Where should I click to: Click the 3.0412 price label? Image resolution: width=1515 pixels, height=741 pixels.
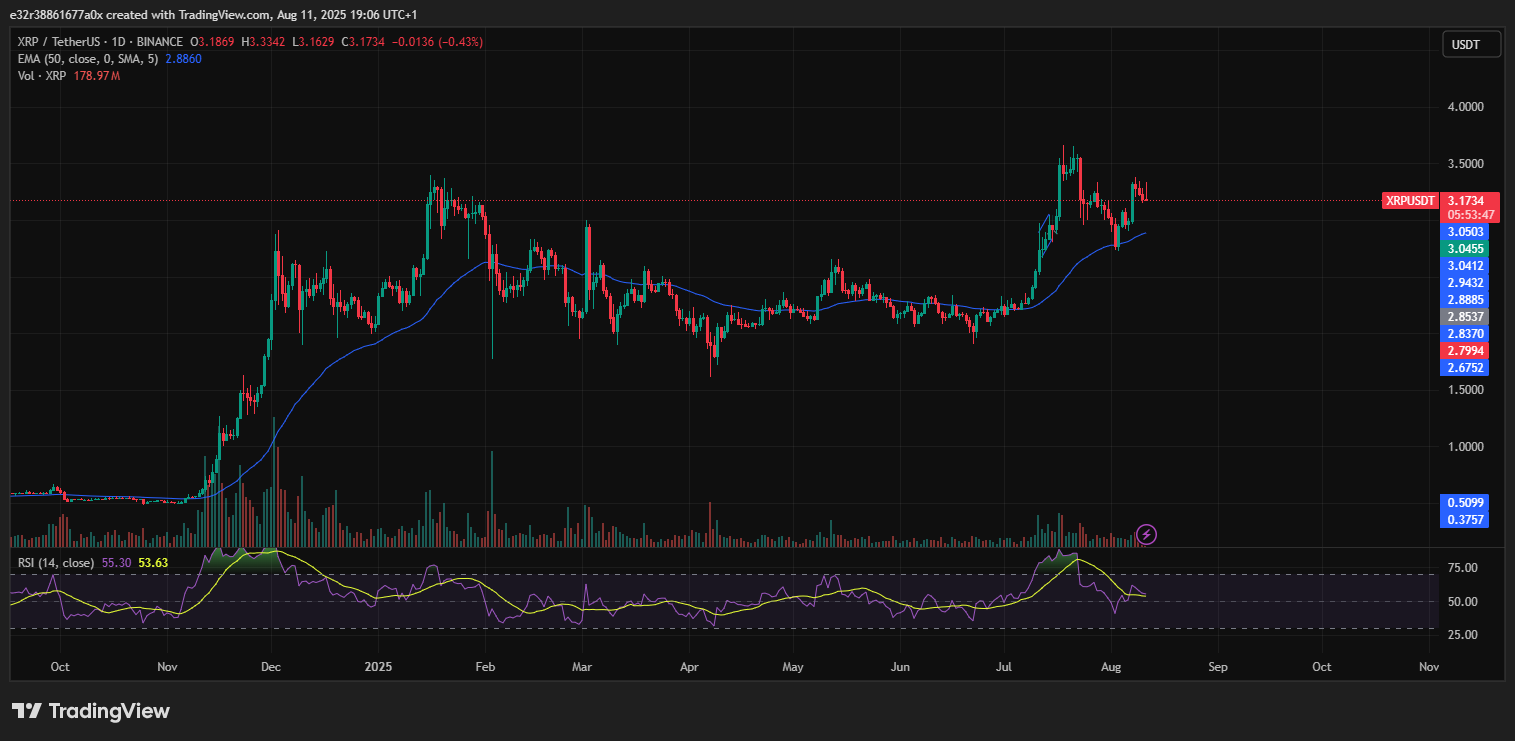pyautogui.click(x=1465, y=265)
